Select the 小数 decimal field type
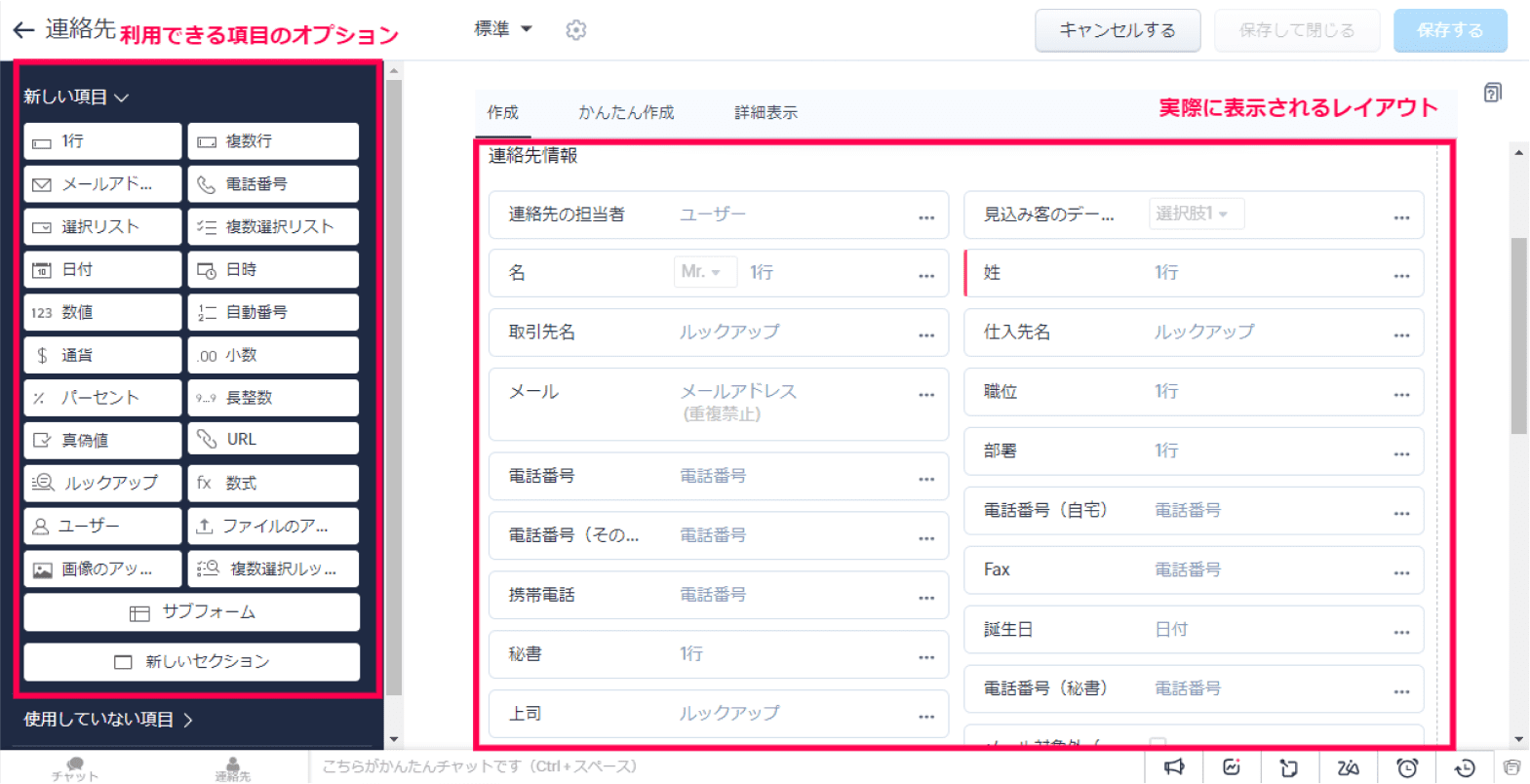1530x784 pixels. [273, 355]
